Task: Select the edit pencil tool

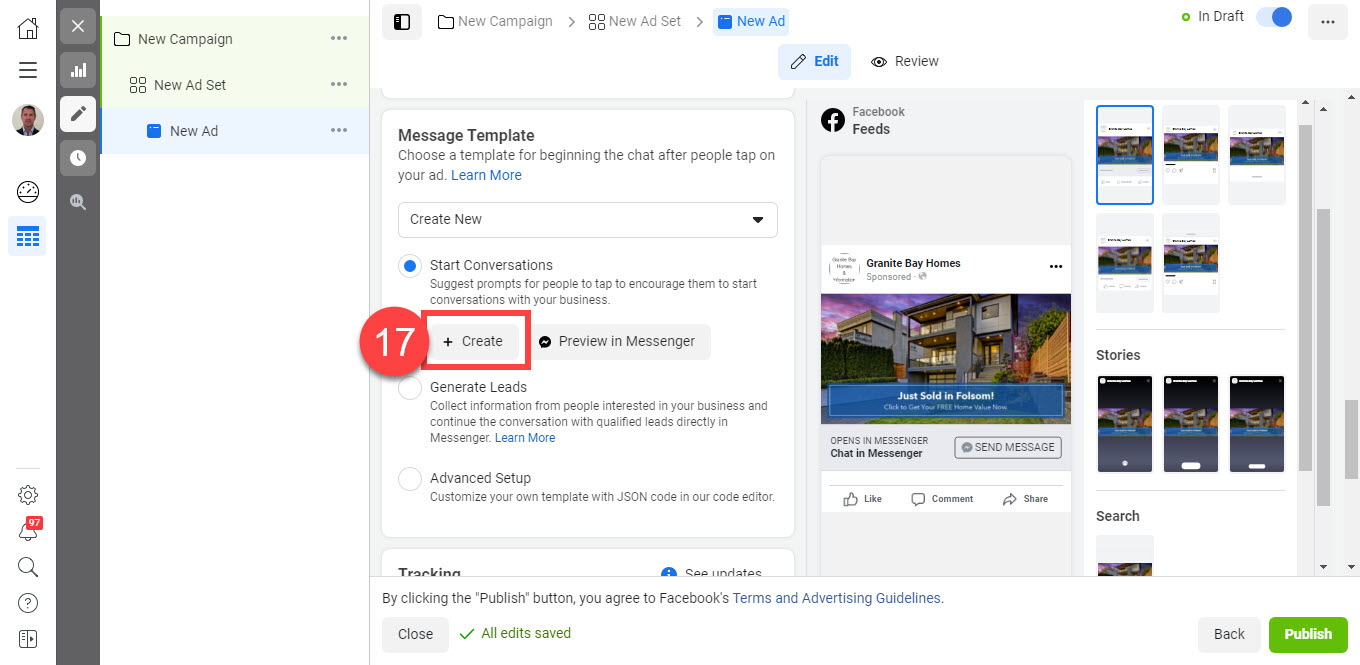Action: point(77,114)
